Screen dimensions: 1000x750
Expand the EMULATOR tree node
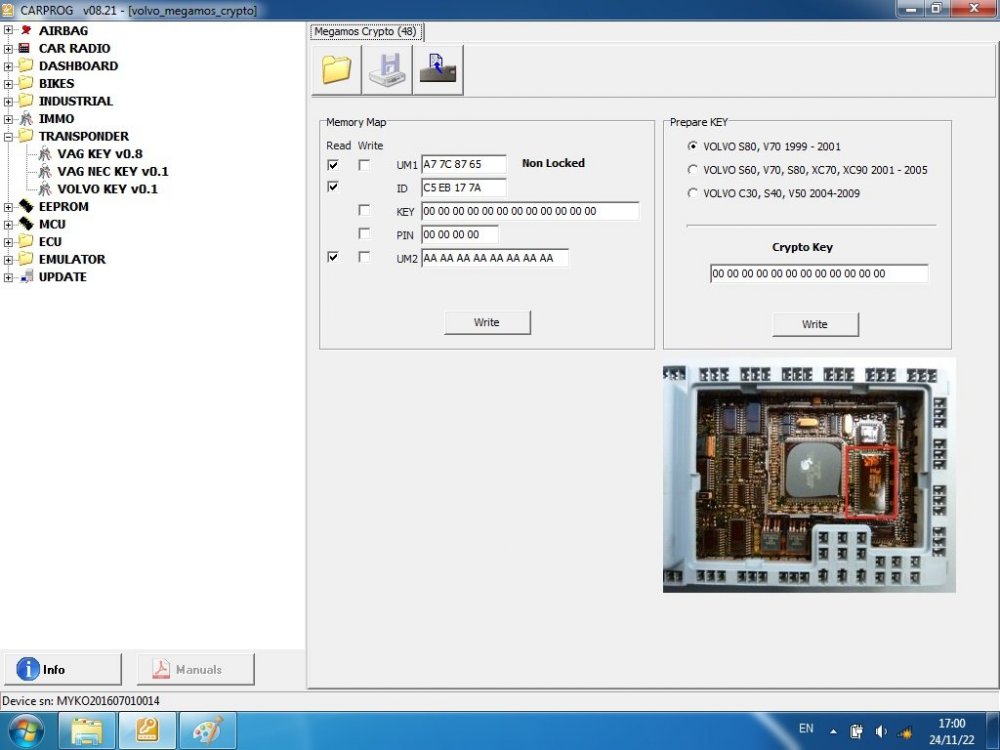point(8,260)
